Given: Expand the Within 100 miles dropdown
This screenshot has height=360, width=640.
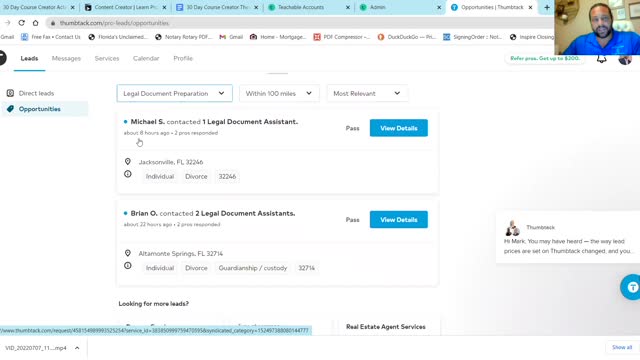Looking at the screenshot, I should click(279, 93).
